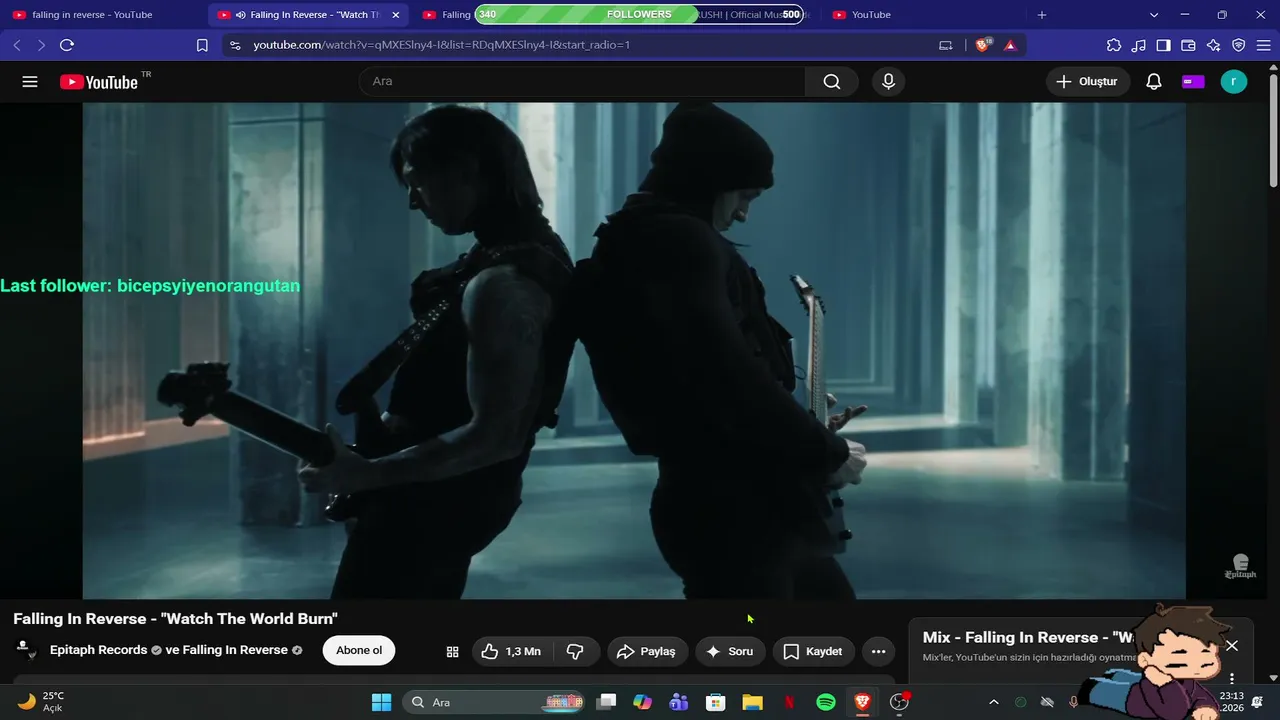Open Microsoft Teams from the taskbar
This screenshot has height=720, width=1280.
click(679, 702)
